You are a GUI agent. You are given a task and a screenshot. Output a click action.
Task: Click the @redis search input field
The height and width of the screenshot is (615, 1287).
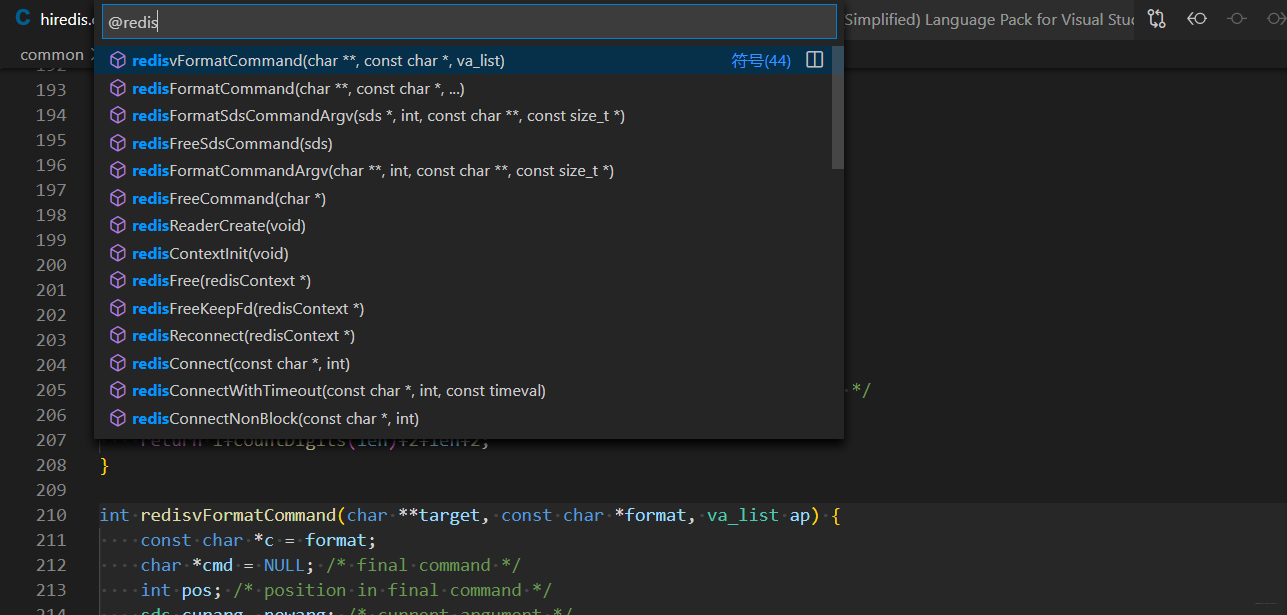(469, 22)
